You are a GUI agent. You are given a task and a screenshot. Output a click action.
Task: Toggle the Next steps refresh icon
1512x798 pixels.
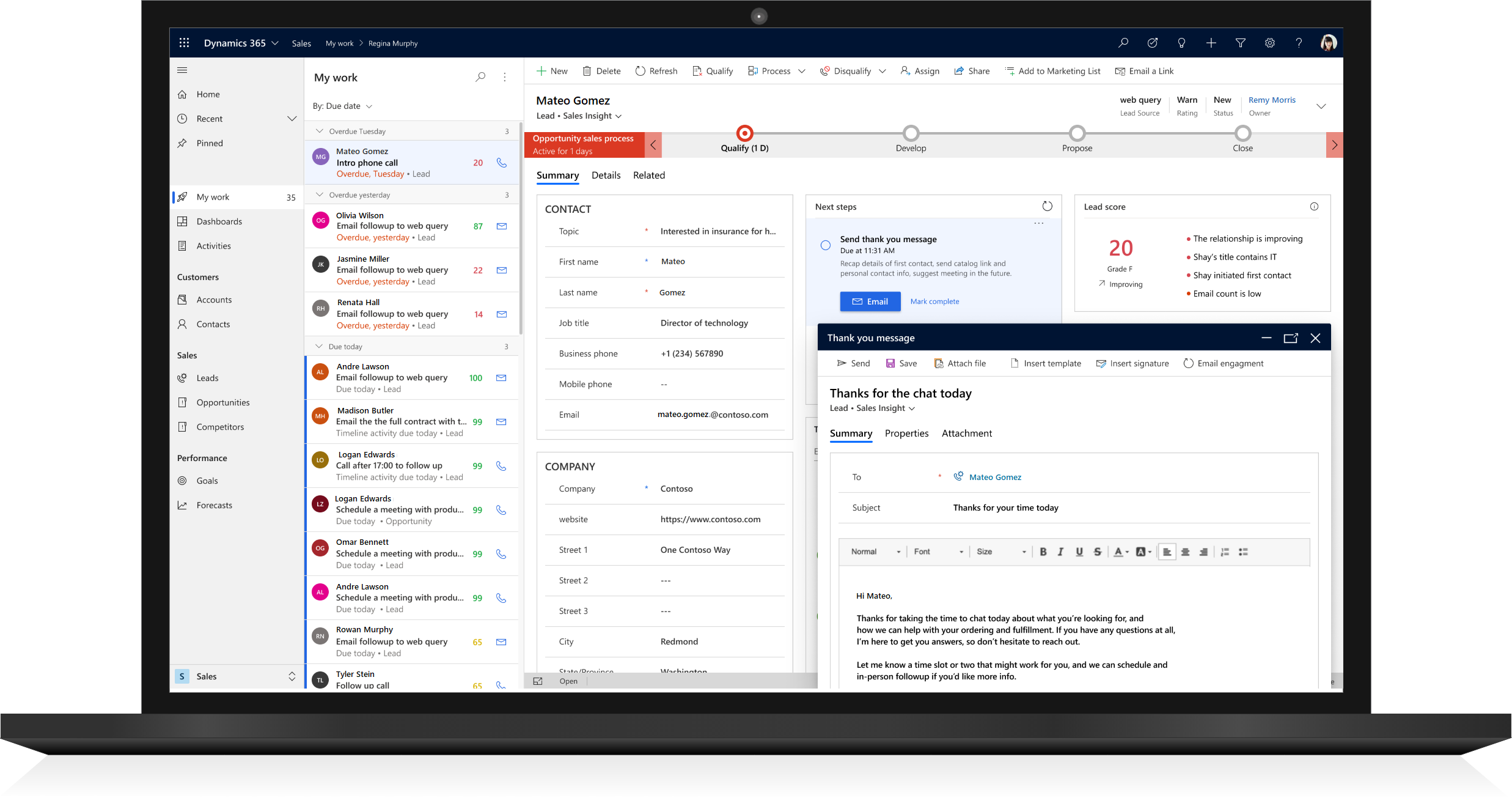pyautogui.click(x=1048, y=206)
